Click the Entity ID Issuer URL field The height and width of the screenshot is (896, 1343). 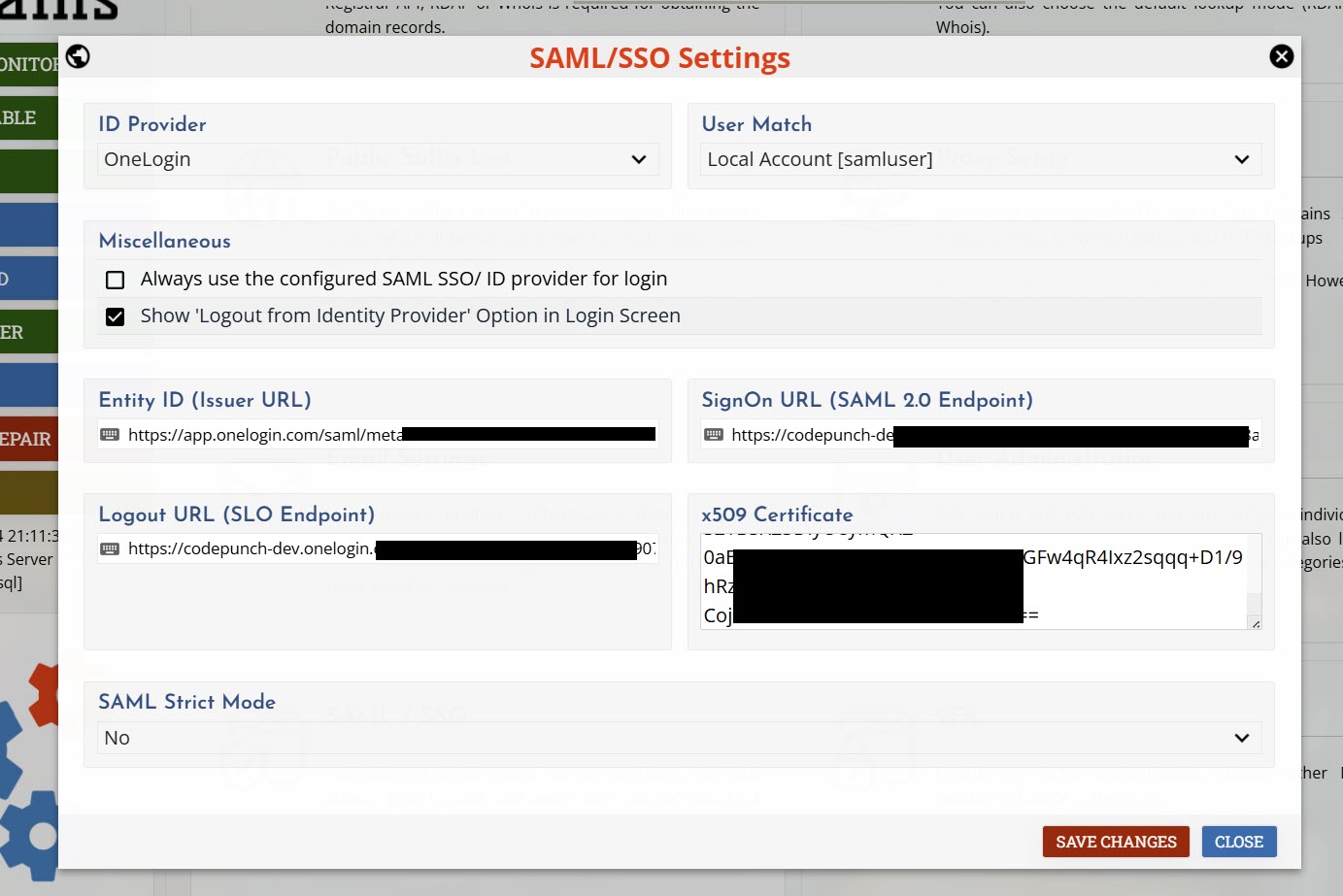[x=378, y=434]
